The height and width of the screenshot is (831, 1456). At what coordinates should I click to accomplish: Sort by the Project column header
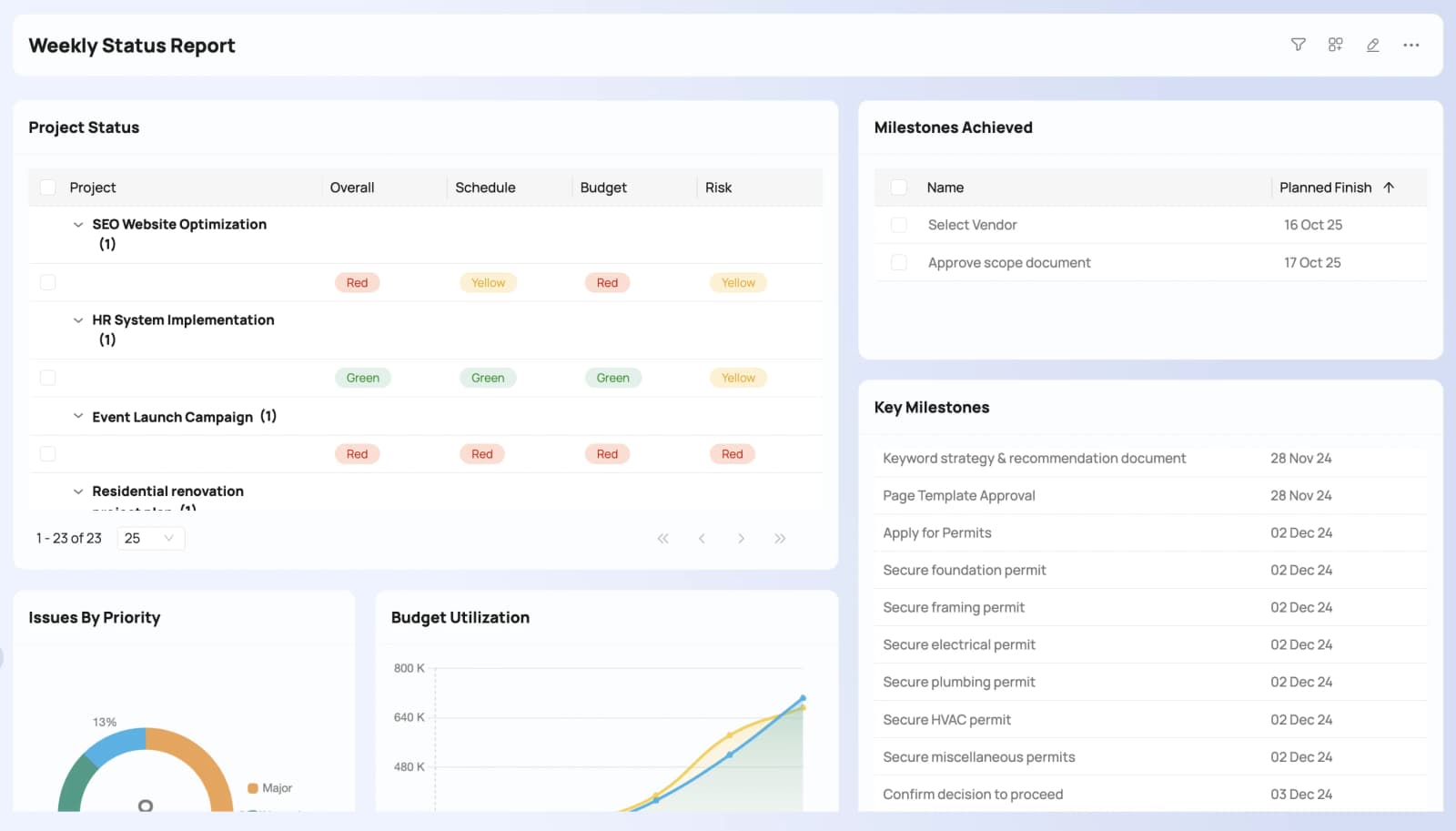coord(93,187)
